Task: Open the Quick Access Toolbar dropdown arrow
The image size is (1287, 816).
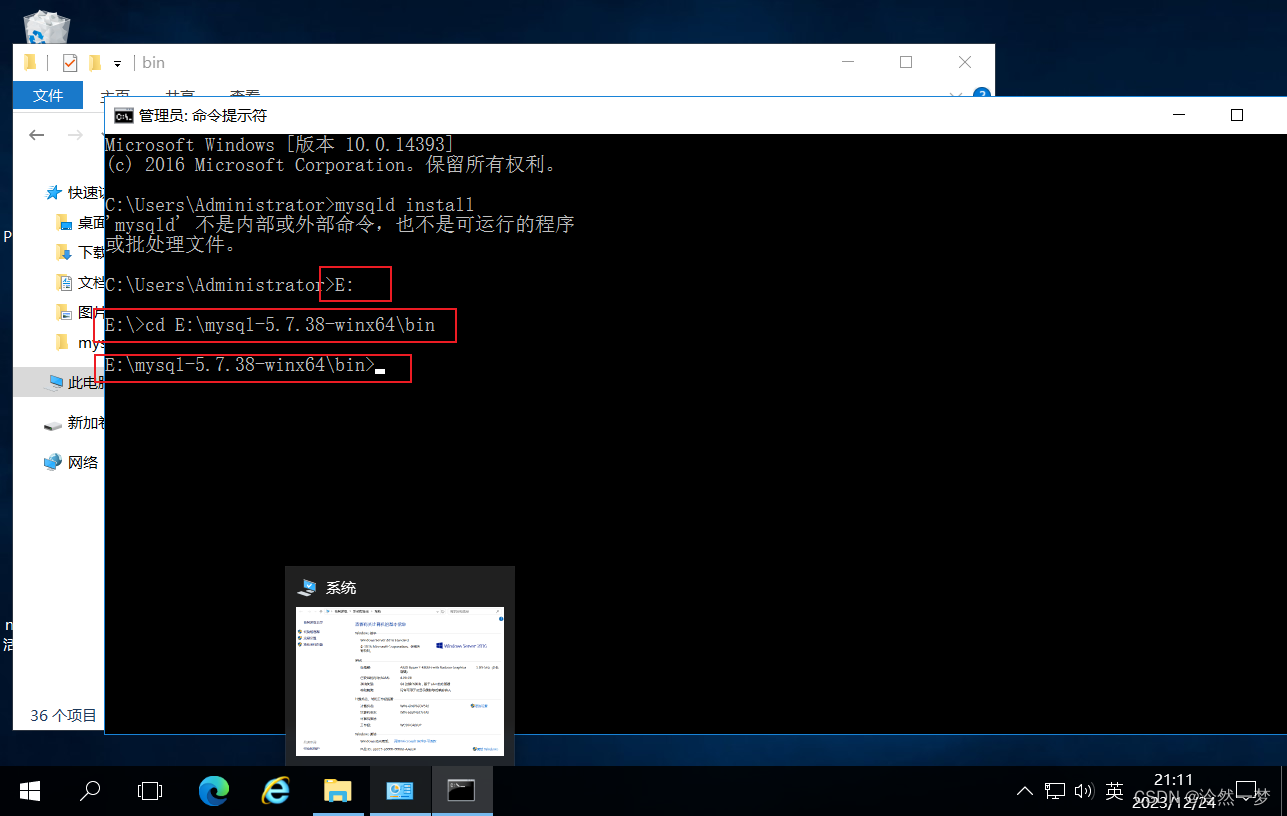Action: tap(116, 62)
